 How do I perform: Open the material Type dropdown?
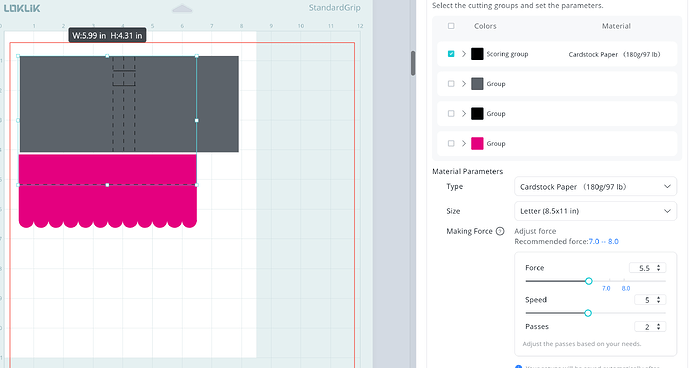(x=595, y=187)
